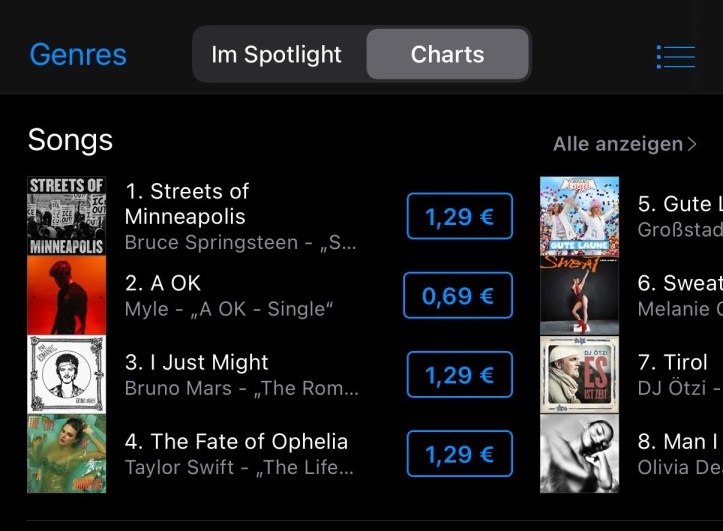Open the Gute Laune album cover
723x531 pixels.
(580, 216)
